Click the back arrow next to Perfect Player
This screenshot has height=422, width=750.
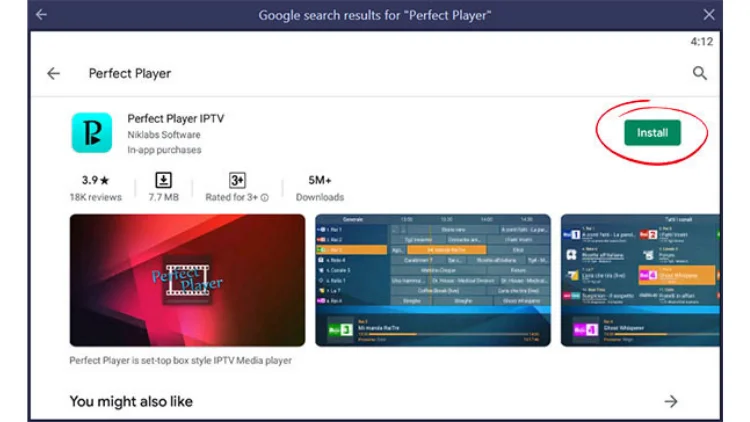coord(54,73)
